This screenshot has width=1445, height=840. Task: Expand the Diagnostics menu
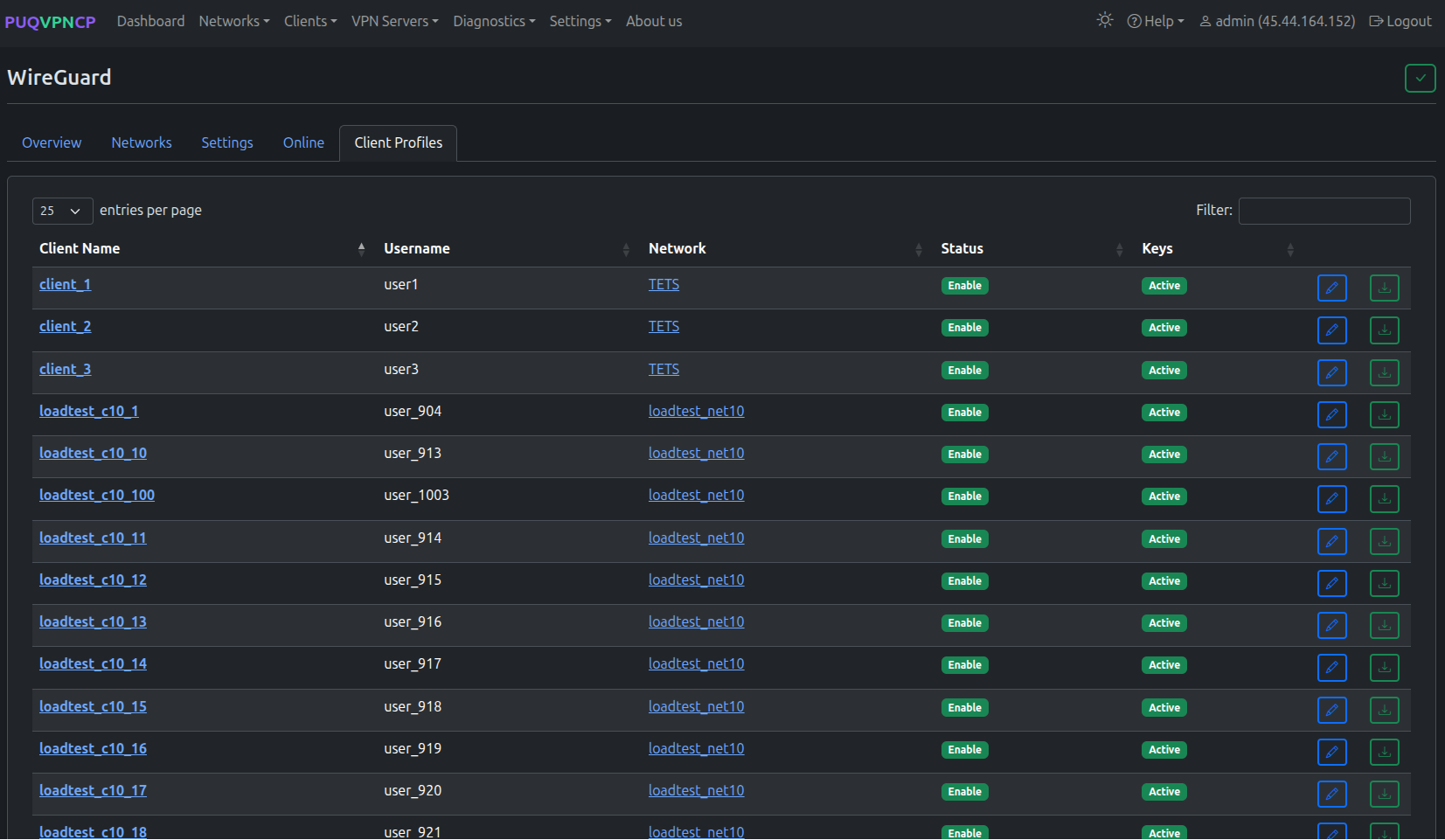pyautogui.click(x=494, y=21)
